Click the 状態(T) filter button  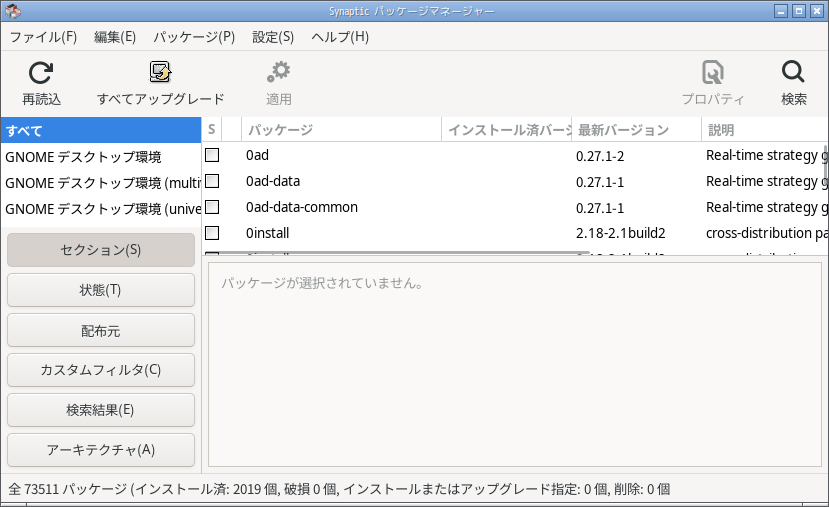point(100,290)
